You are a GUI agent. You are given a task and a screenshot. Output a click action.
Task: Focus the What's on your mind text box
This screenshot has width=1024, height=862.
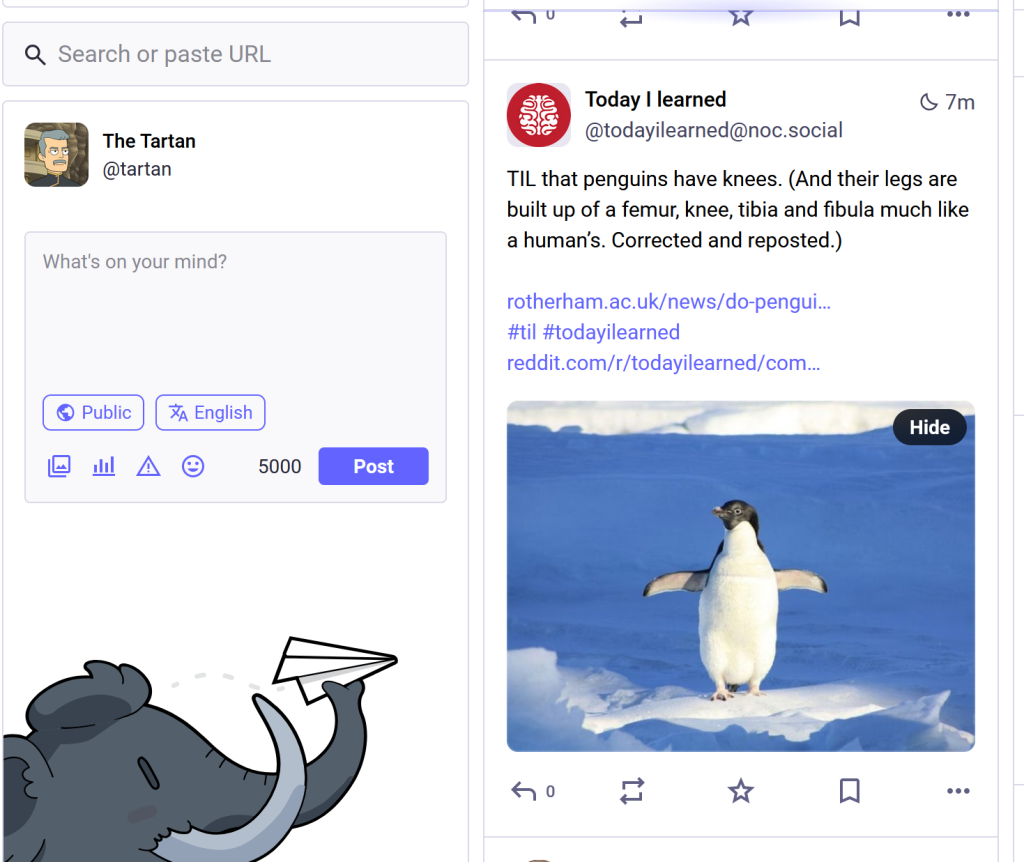tap(235, 310)
